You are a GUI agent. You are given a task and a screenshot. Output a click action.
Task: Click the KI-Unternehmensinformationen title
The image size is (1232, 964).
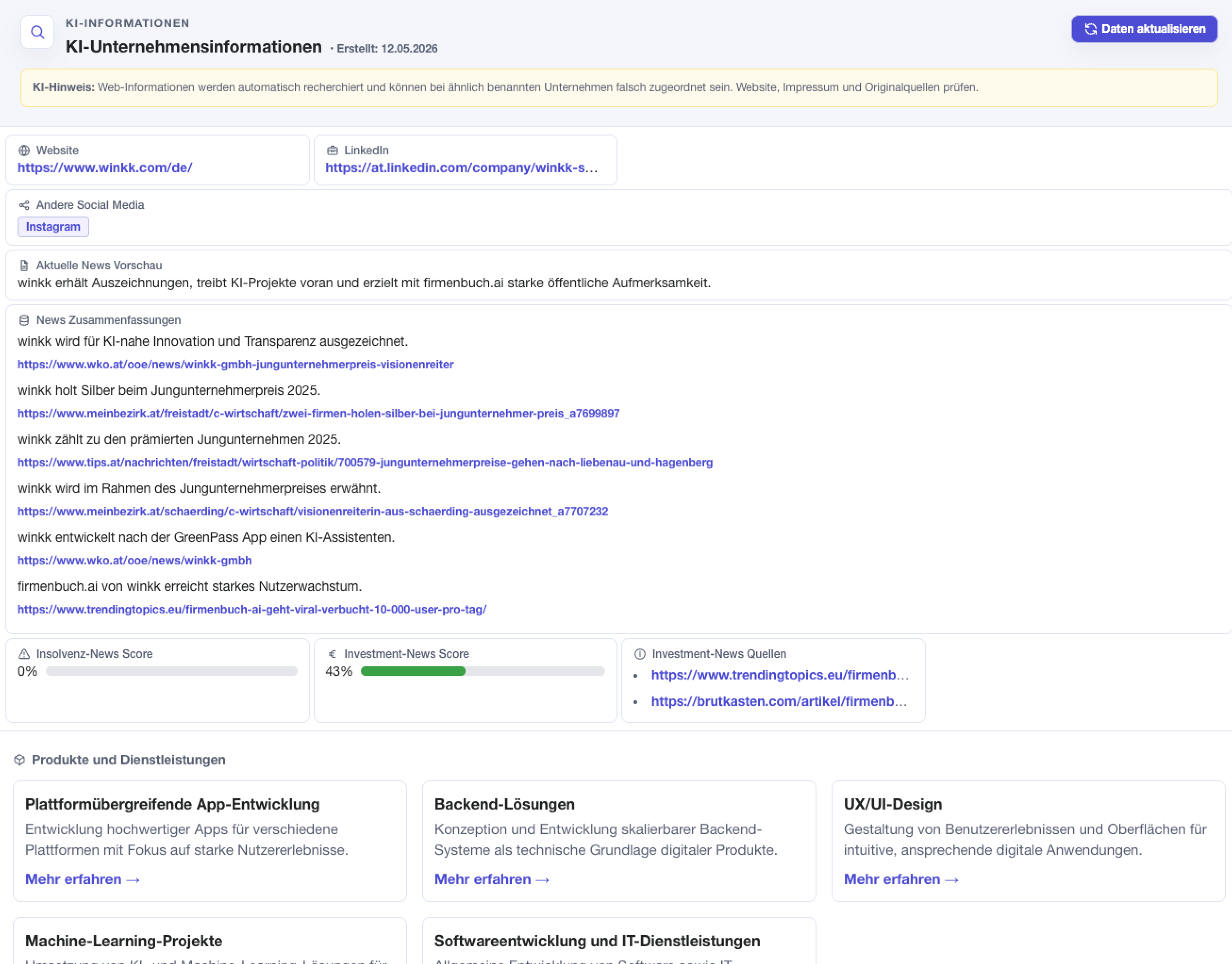coord(194,47)
